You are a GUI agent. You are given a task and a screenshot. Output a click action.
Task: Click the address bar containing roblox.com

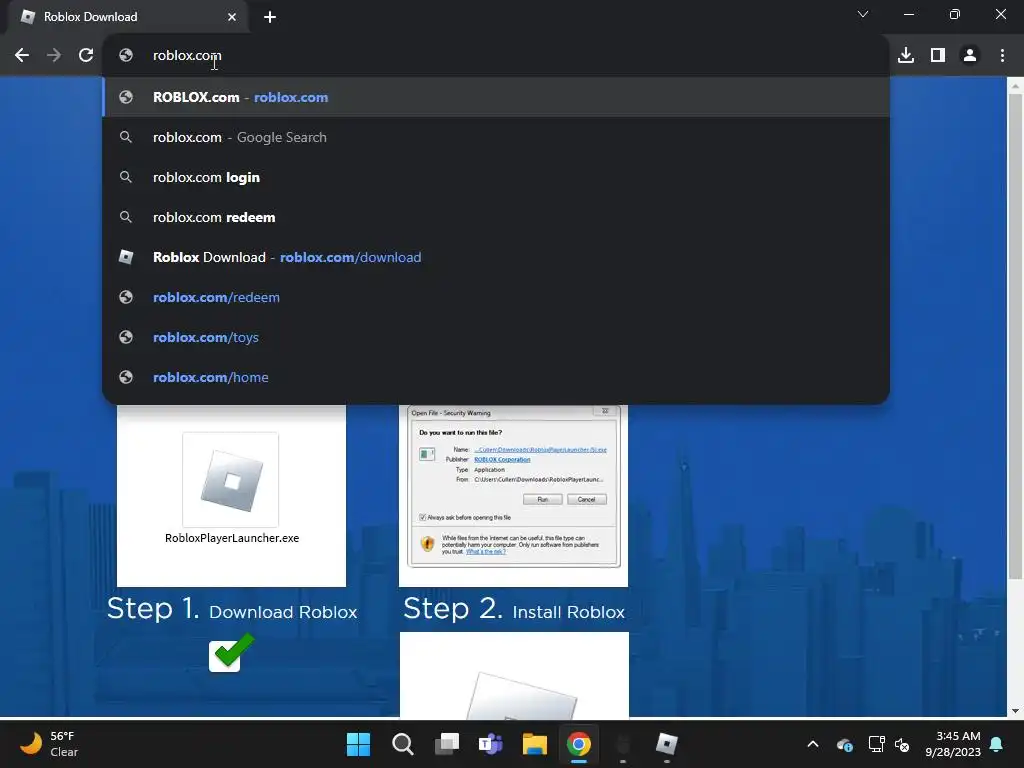tap(496, 56)
